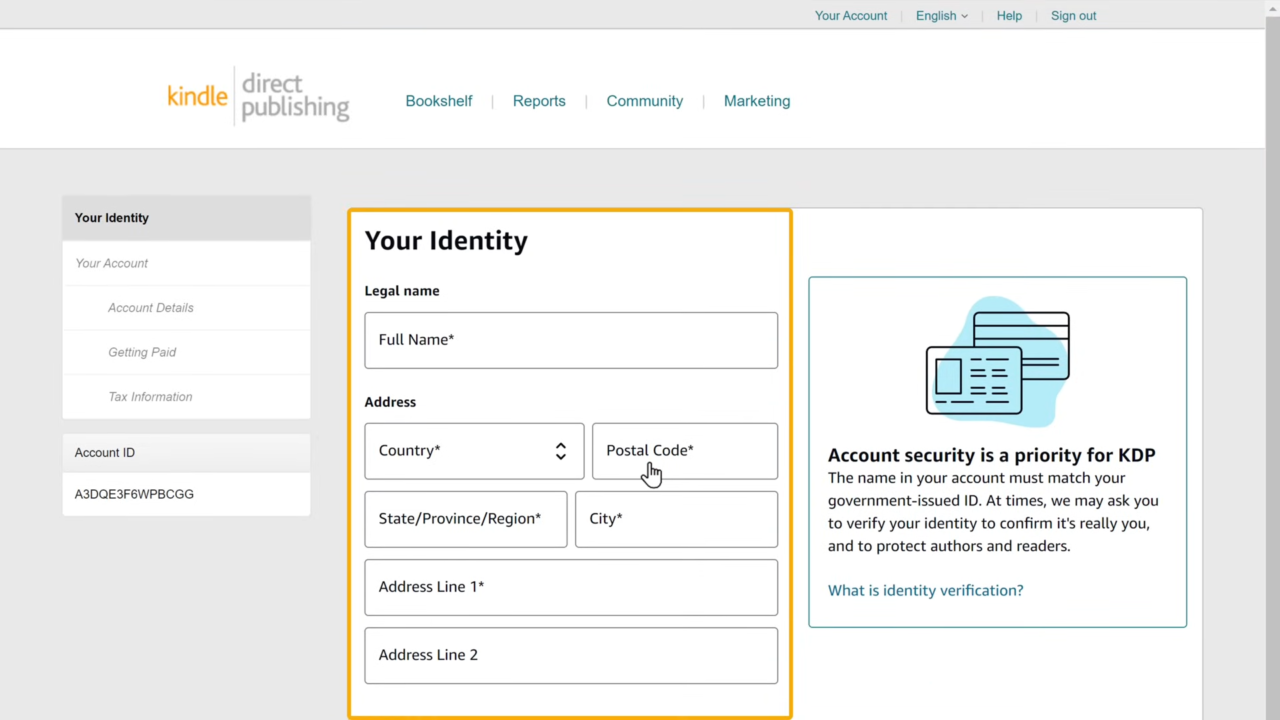
Task: Click the Full Name input field
Action: tap(571, 340)
